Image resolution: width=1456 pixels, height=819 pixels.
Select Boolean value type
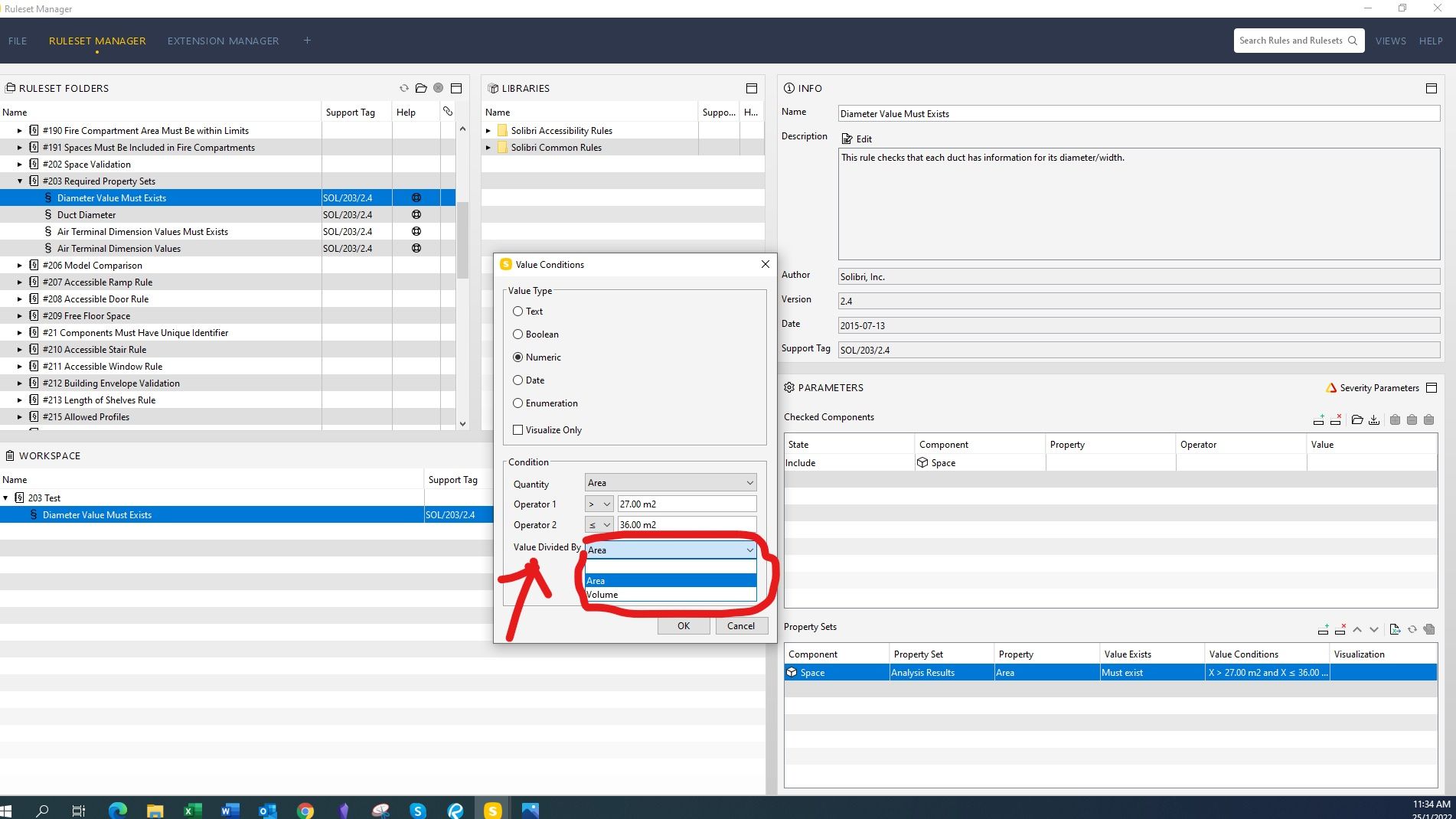(518, 334)
